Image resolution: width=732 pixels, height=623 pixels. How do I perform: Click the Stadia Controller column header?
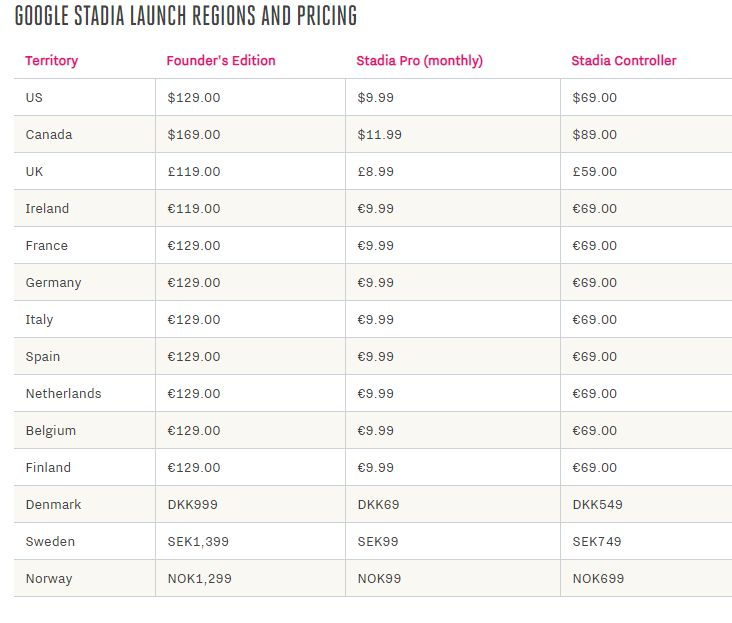tap(623, 61)
